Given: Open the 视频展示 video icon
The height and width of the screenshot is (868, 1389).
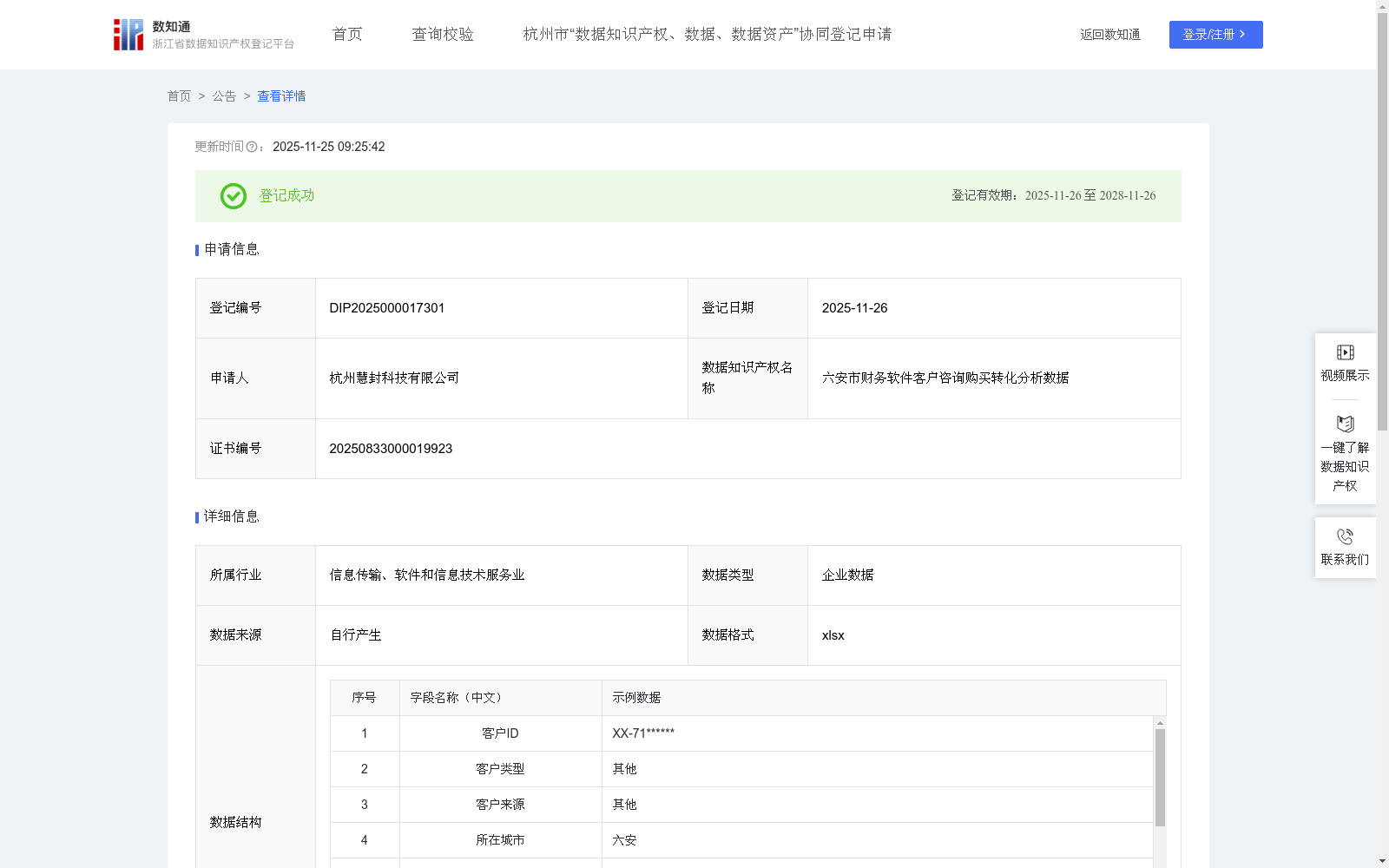Looking at the screenshot, I should [1345, 352].
